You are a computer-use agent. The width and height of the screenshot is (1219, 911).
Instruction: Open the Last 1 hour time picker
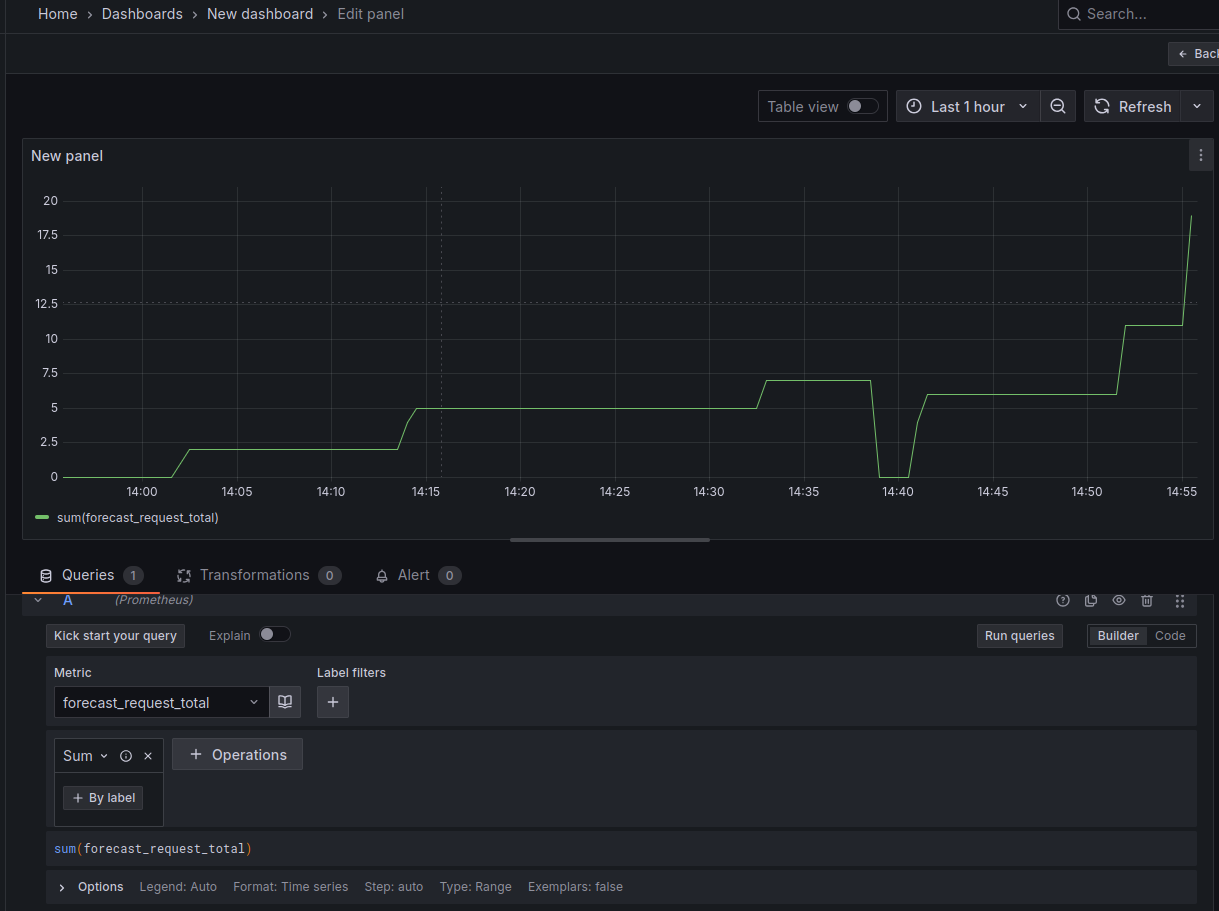click(968, 106)
